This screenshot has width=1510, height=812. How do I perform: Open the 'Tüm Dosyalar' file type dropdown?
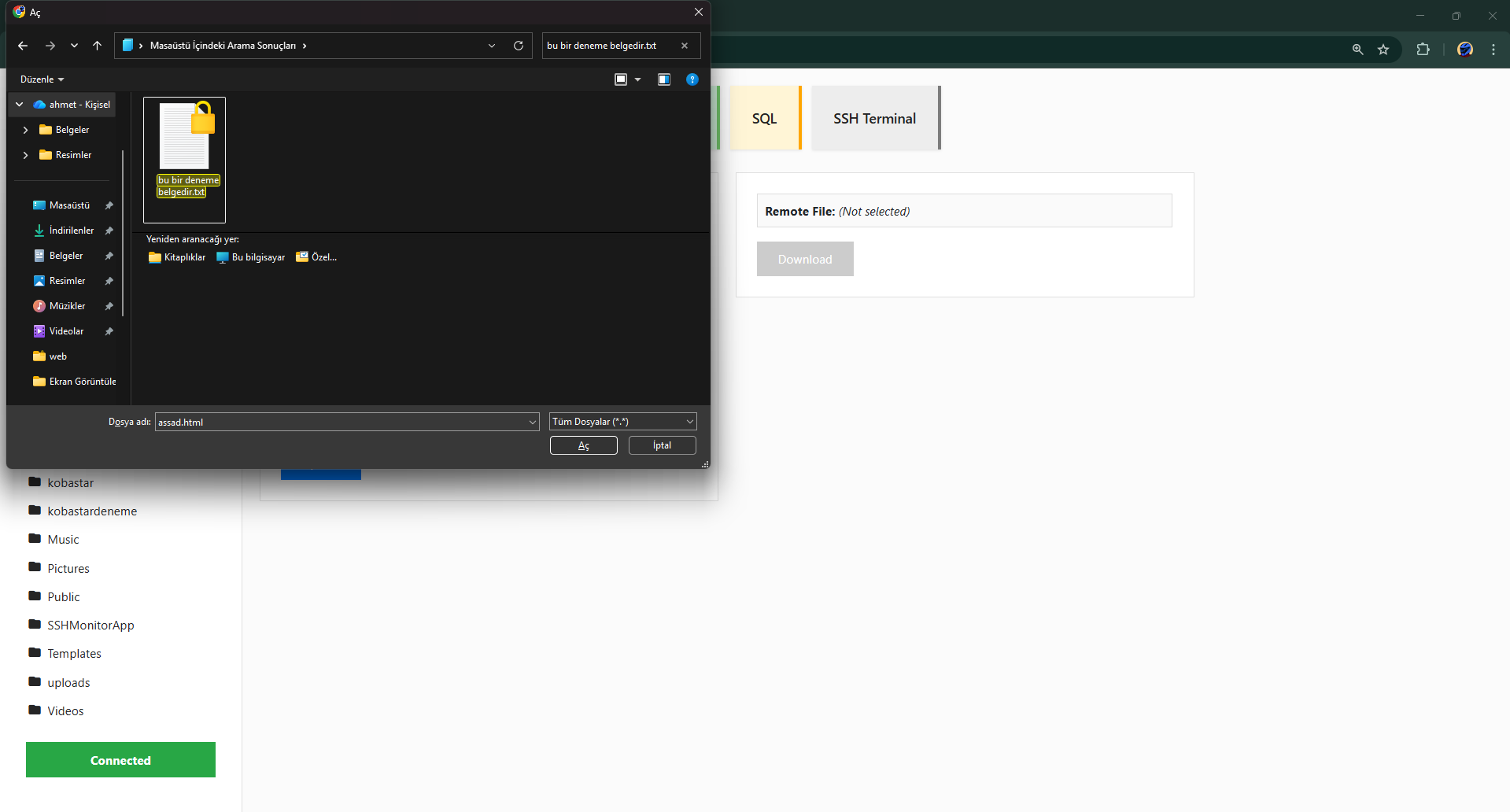click(622, 421)
